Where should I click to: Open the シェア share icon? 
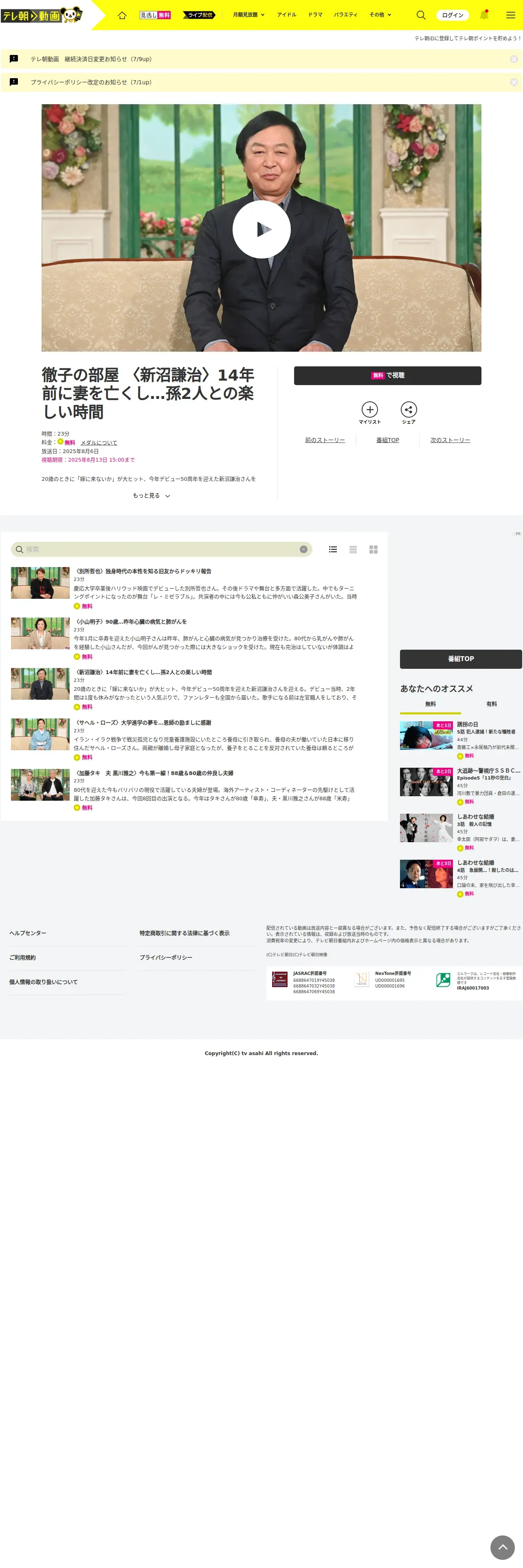click(409, 413)
